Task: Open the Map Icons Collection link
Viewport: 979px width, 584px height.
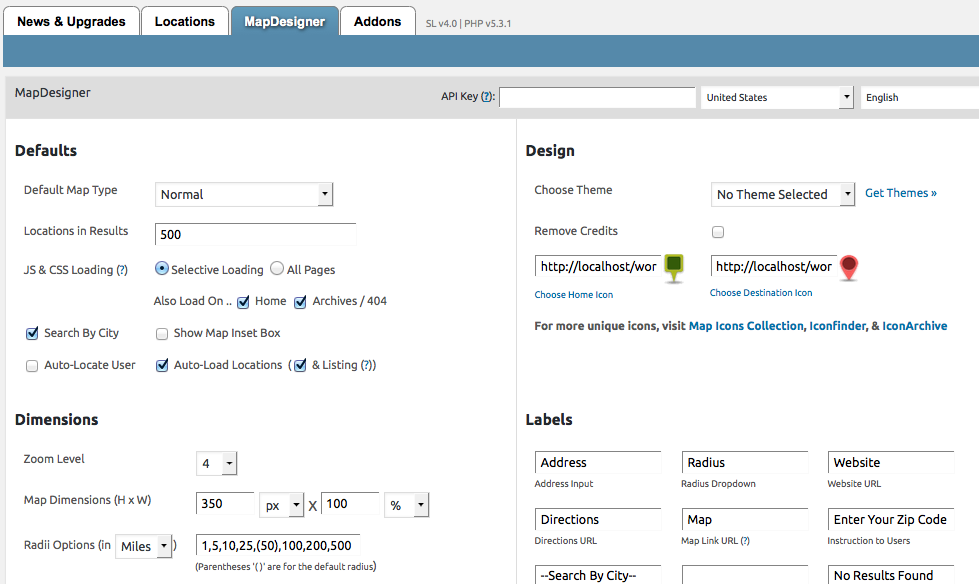Action: pyautogui.click(x=746, y=326)
